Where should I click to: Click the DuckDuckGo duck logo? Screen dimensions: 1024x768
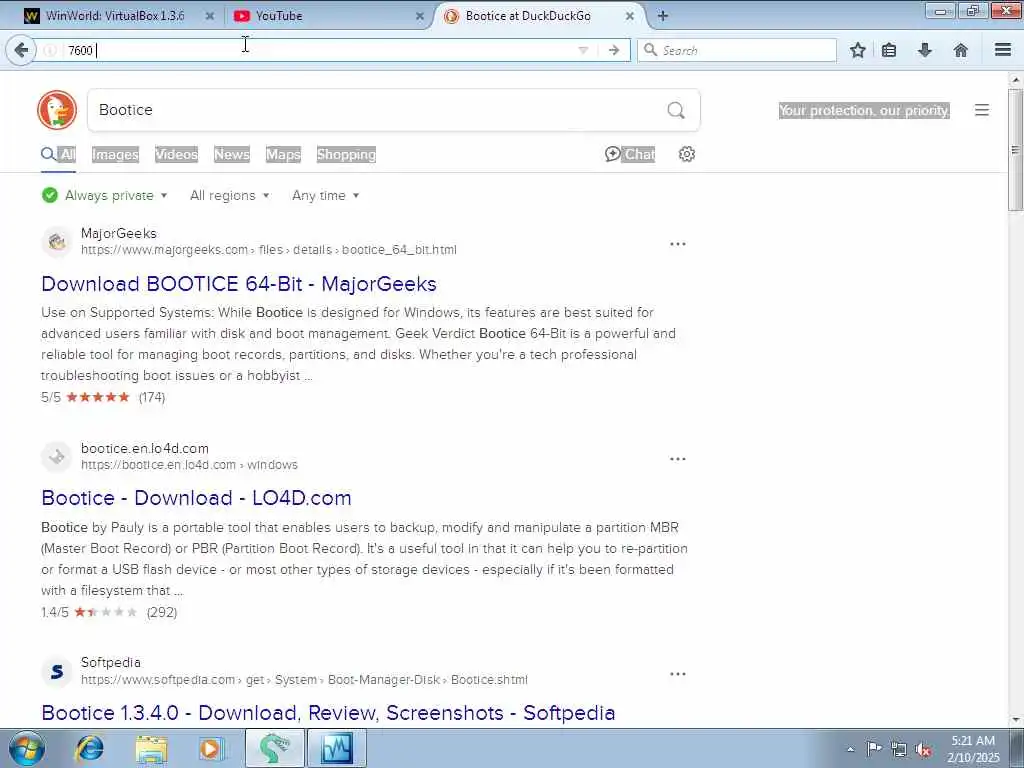pyautogui.click(x=57, y=110)
